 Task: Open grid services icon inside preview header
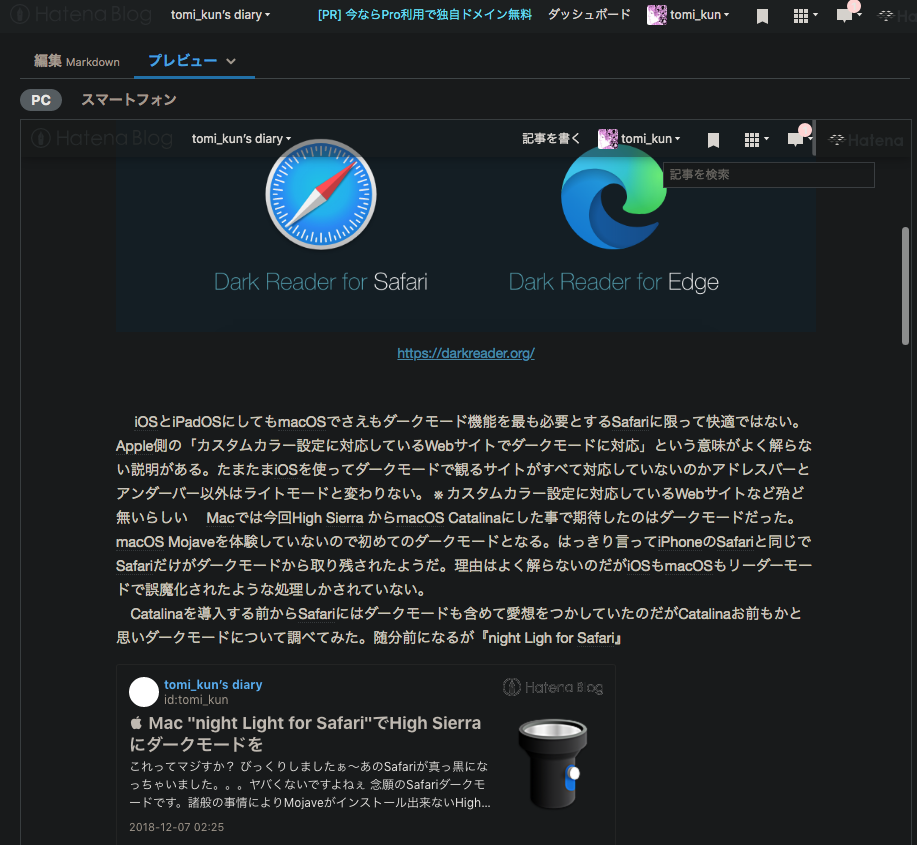tap(756, 140)
